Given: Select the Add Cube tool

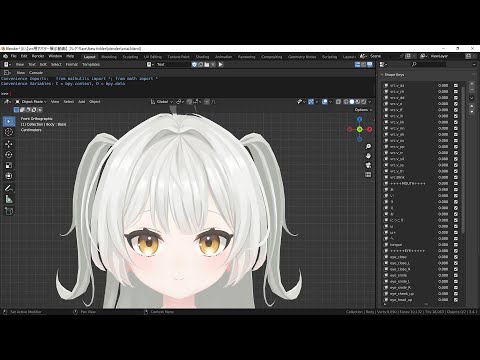Looking at the screenshot, I should (9, 211).
